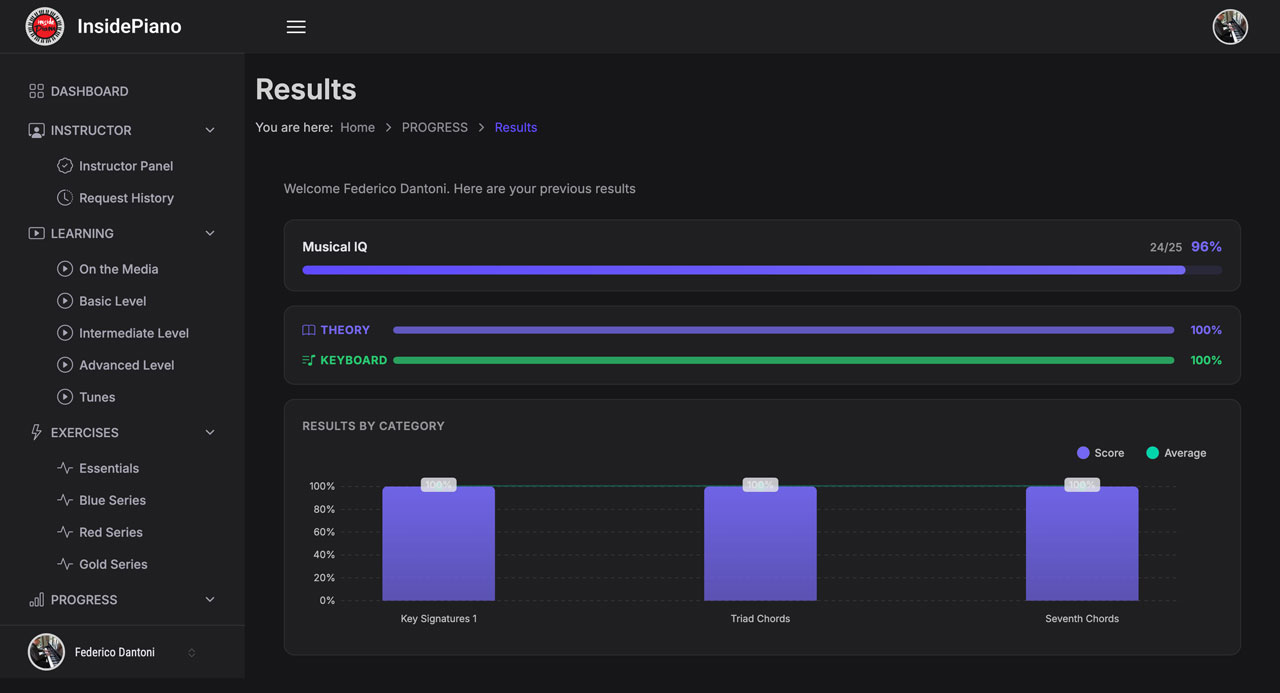Toggle the Score legend swatch
Screen dimensions: 1280x693
click(1083, 453)
